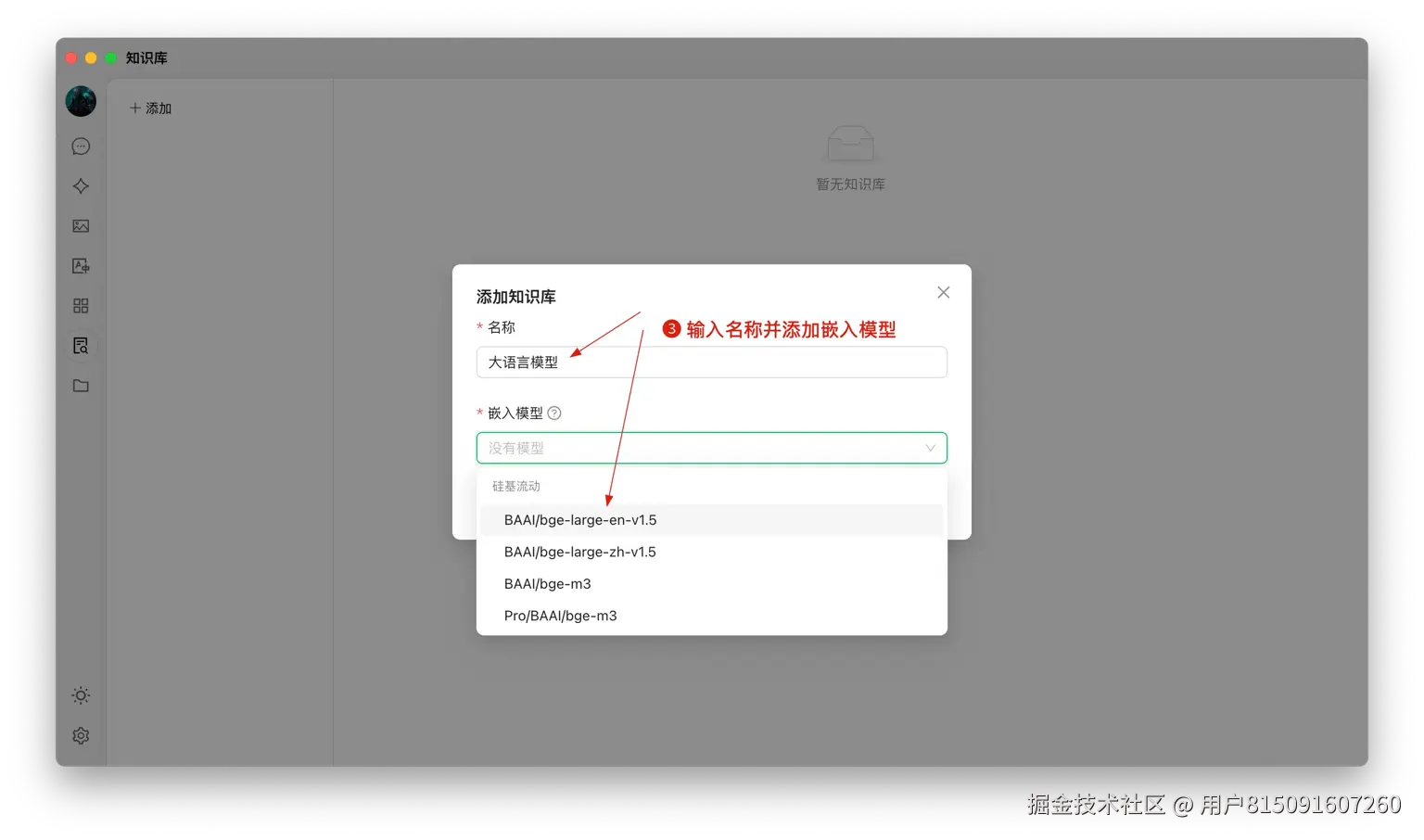Open the image generation tool

click(x=80, y=225)
